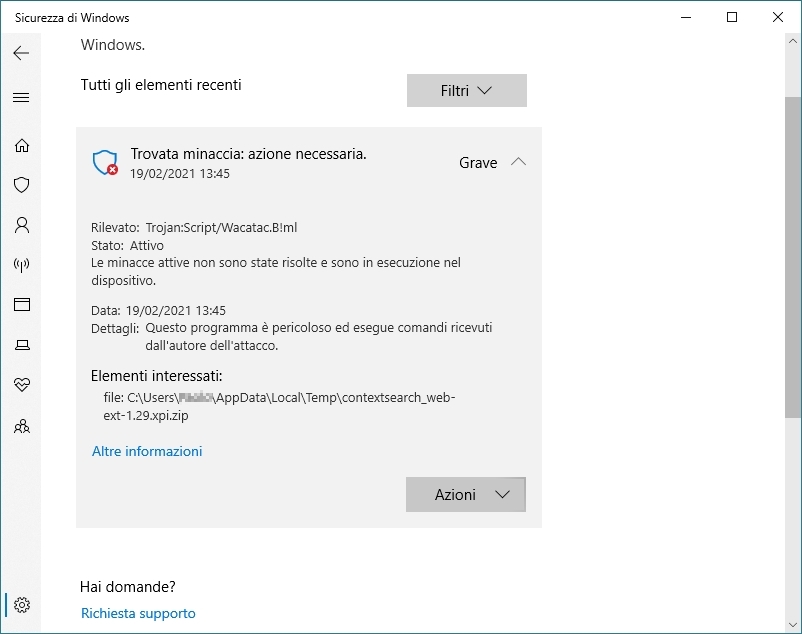Open the Filtri dropdown

click(x=466, y=90)
